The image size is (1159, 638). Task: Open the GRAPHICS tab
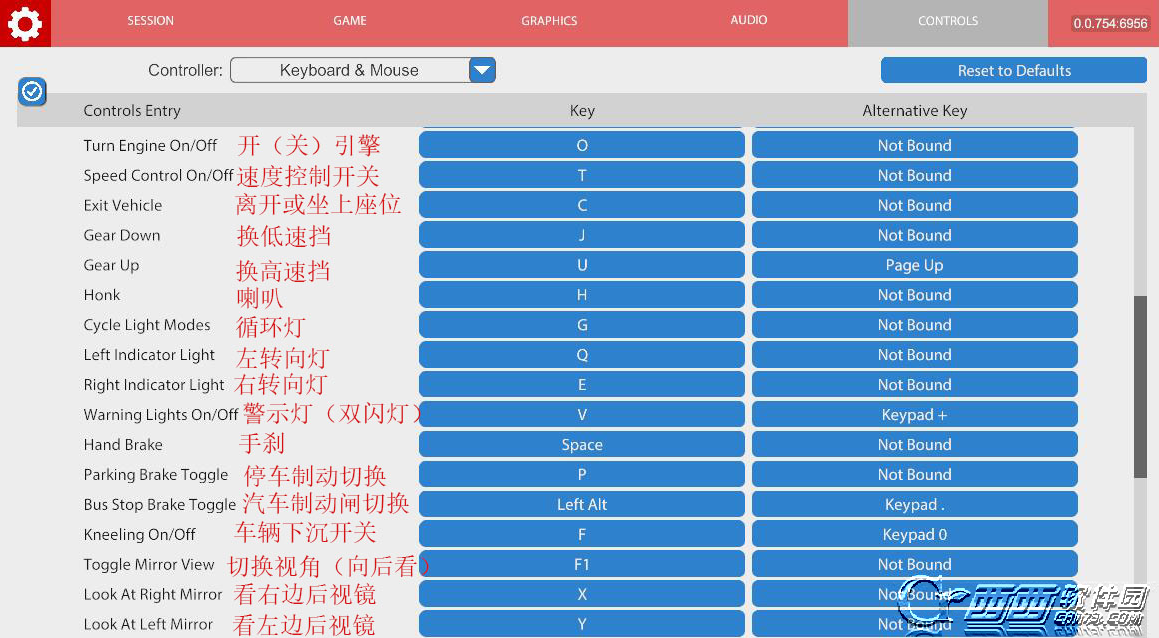click(549, 21)
